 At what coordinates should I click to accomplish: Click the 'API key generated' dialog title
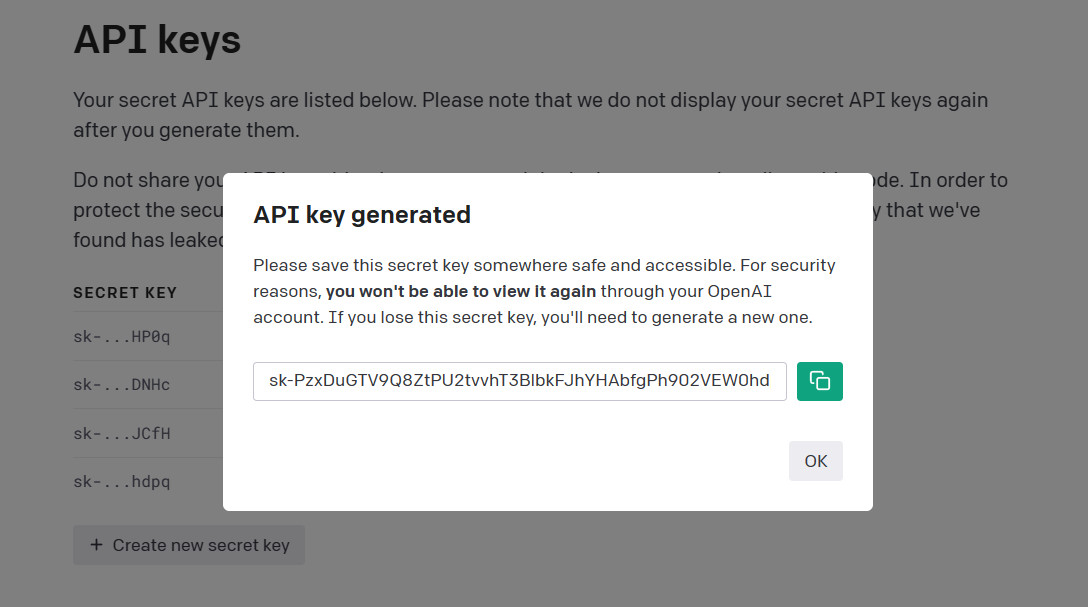(x=362, y=215)
